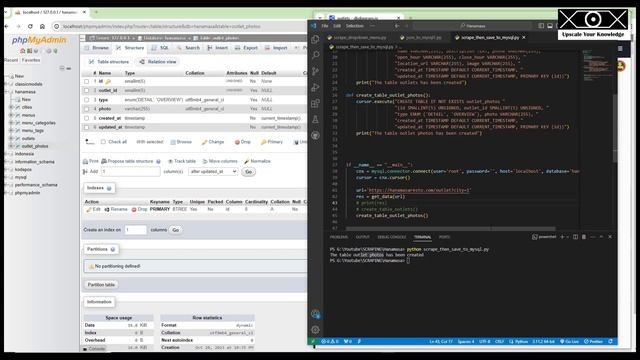Screen dimensions: 640x360
Task: Collapse the hanamasa database tree node
Action: coord(7,92)
